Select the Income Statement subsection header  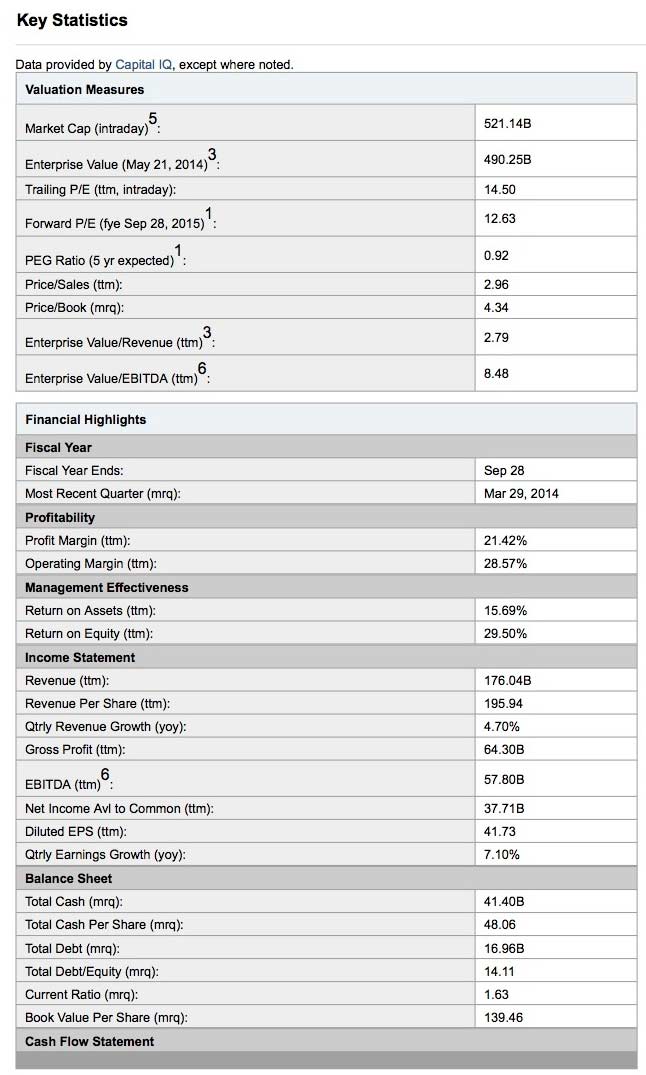pyautogui.click(x=326, y=657)
